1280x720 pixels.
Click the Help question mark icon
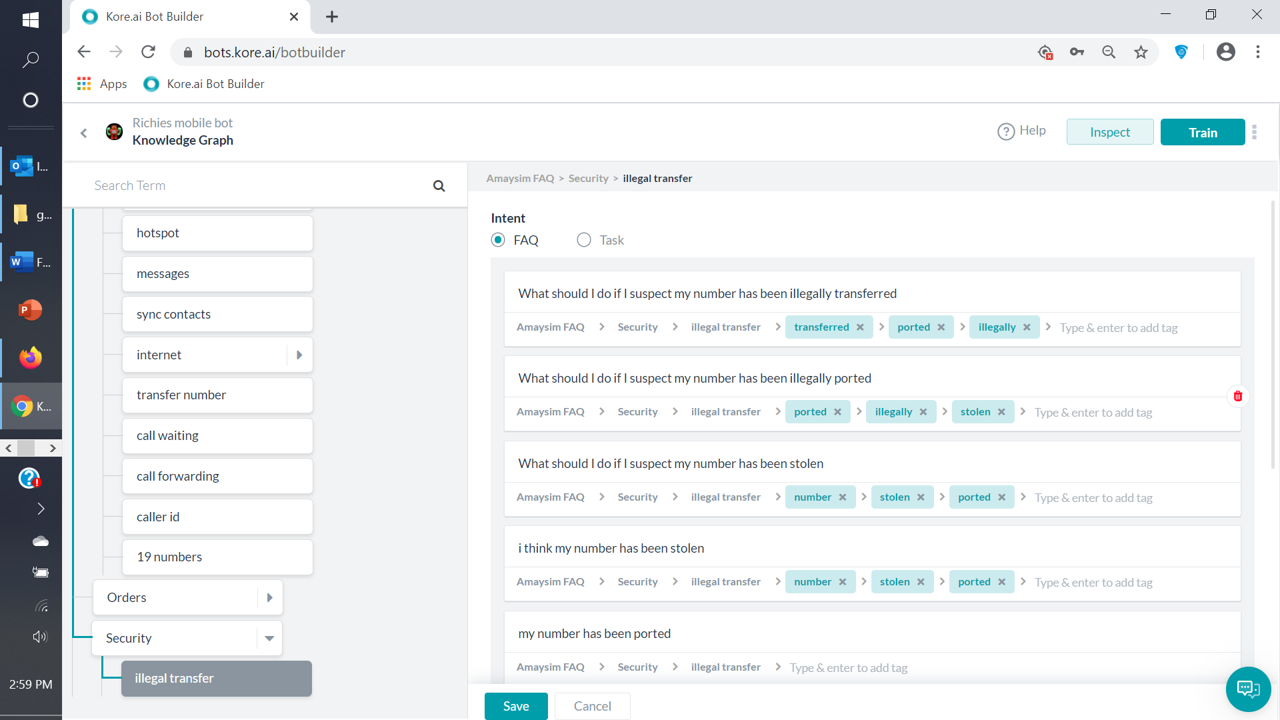1006,131
